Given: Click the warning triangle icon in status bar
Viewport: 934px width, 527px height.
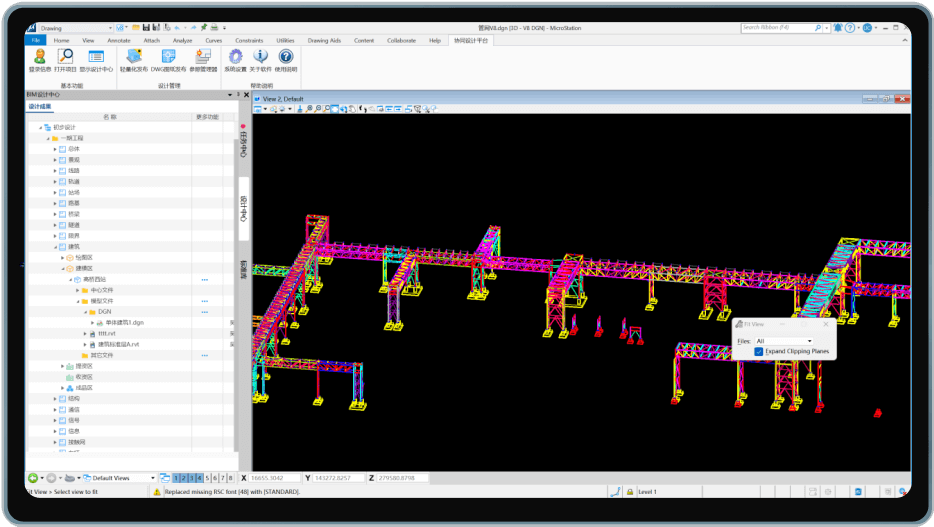Looking at the screenshot, I should (x=157, y=492).
